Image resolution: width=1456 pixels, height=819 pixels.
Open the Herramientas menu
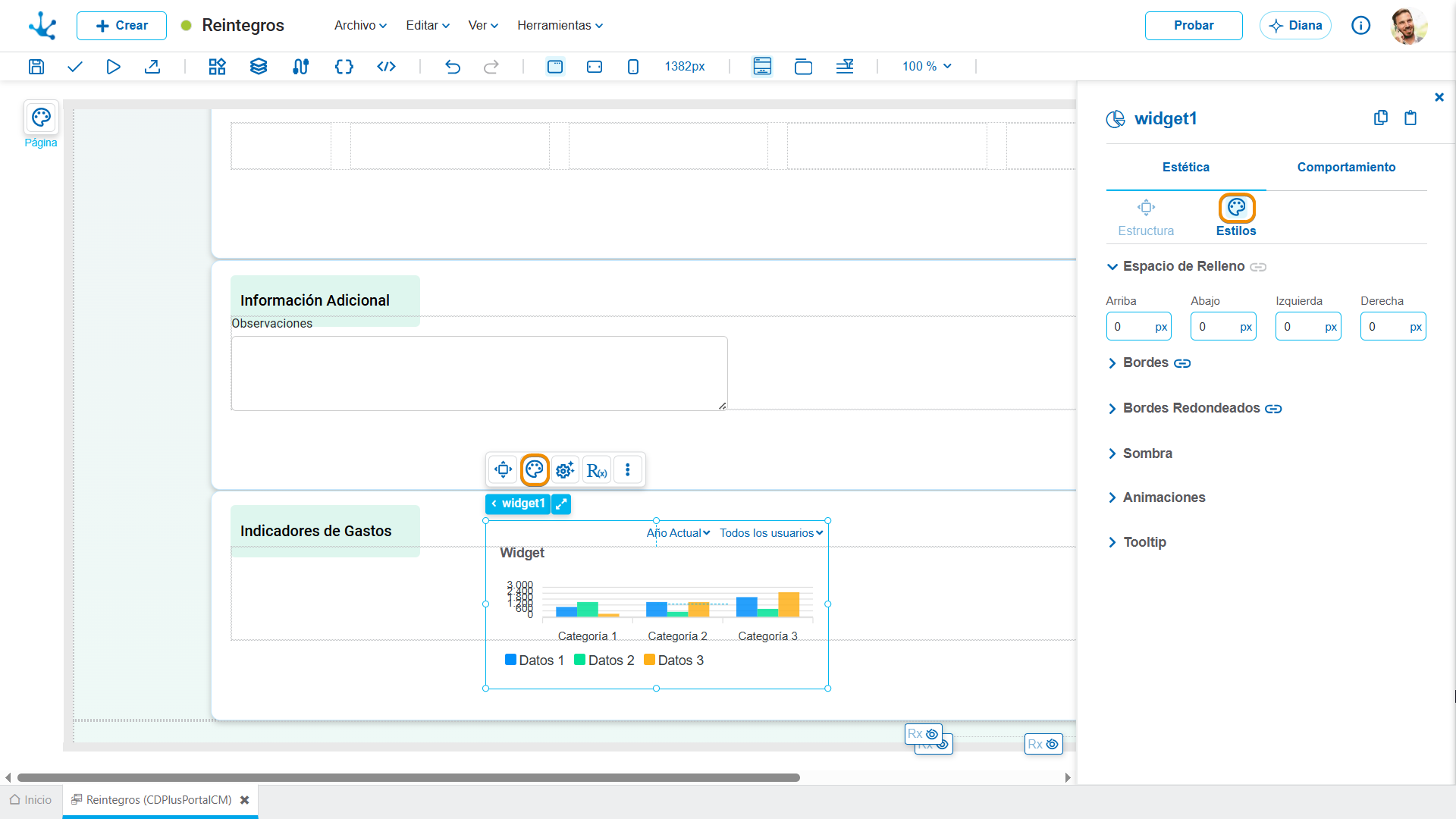point(560,25)
